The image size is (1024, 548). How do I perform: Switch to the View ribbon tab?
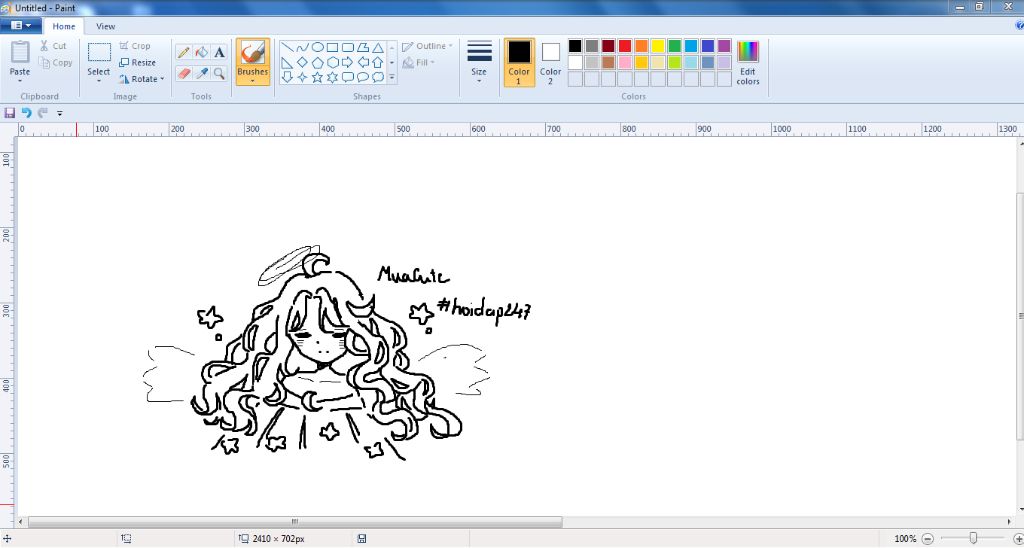[x=105, y=27]
